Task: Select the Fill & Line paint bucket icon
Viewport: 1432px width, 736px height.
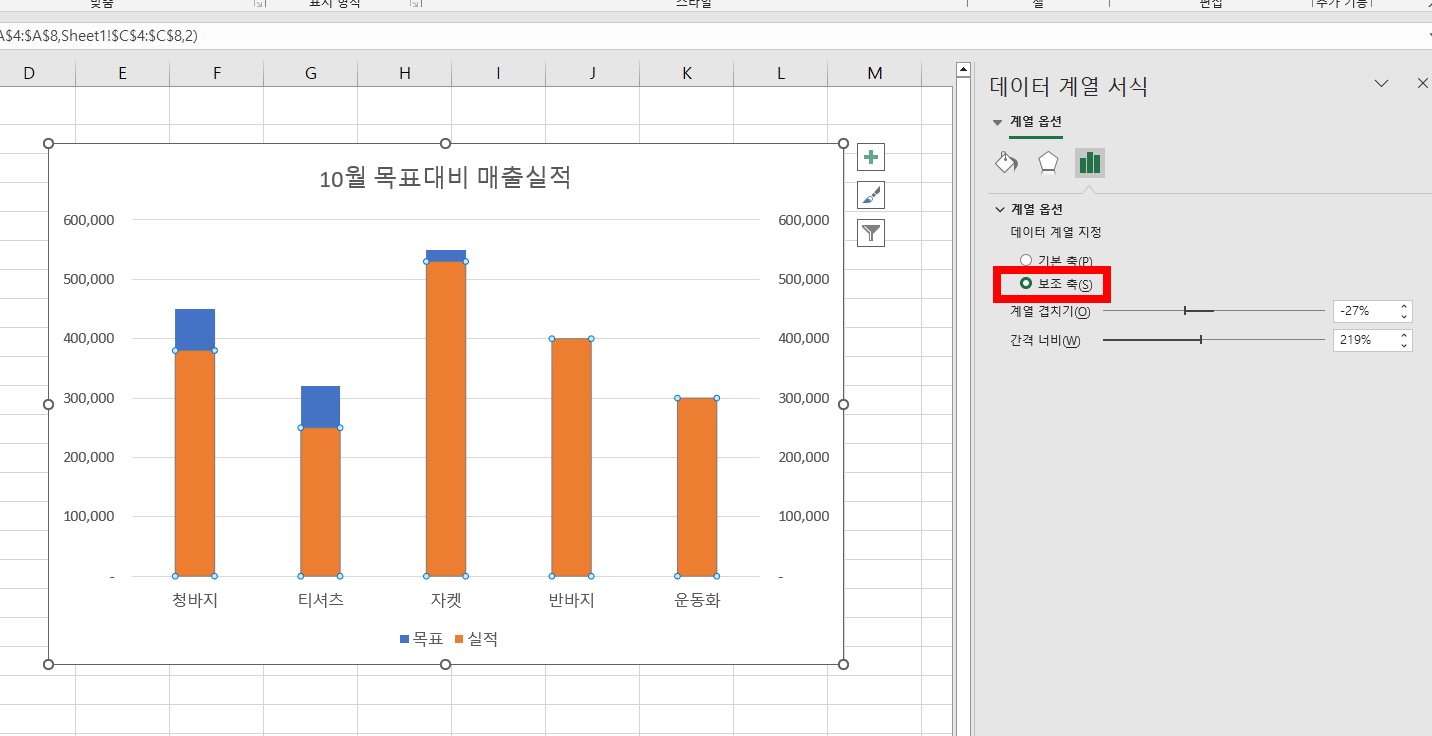Action: pyautogui.click(x=1006, y=163)
